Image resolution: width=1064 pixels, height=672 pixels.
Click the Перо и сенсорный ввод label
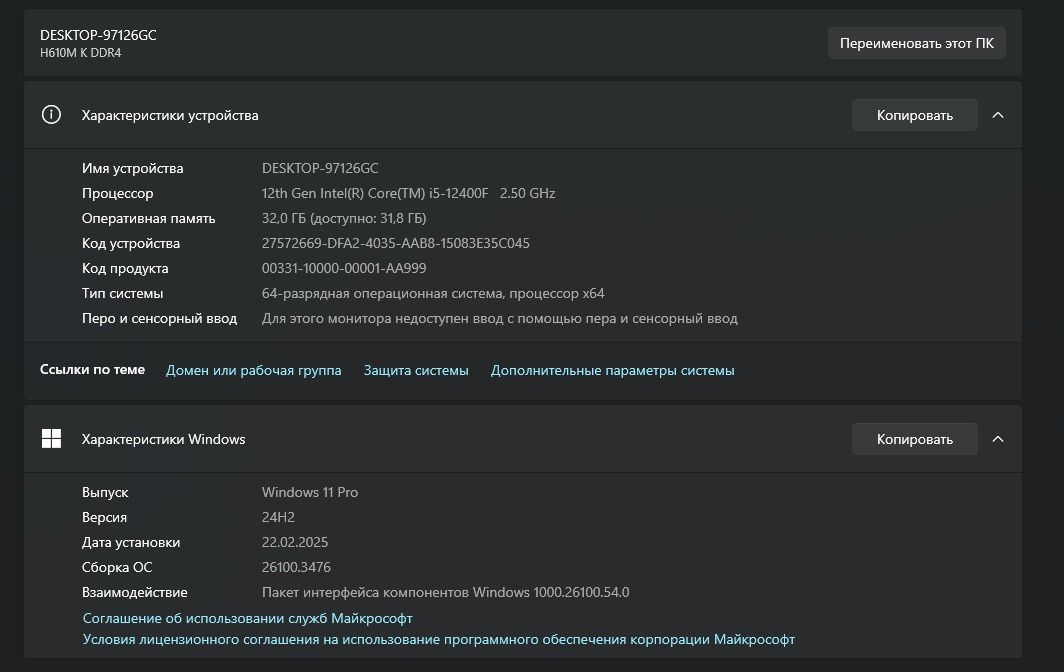[x=159, y=318]
